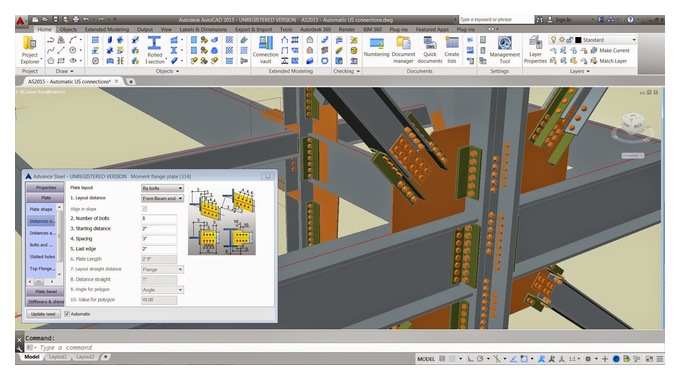Click the Spacing value field
Viewport: 680px width, 380px height.
159,239
